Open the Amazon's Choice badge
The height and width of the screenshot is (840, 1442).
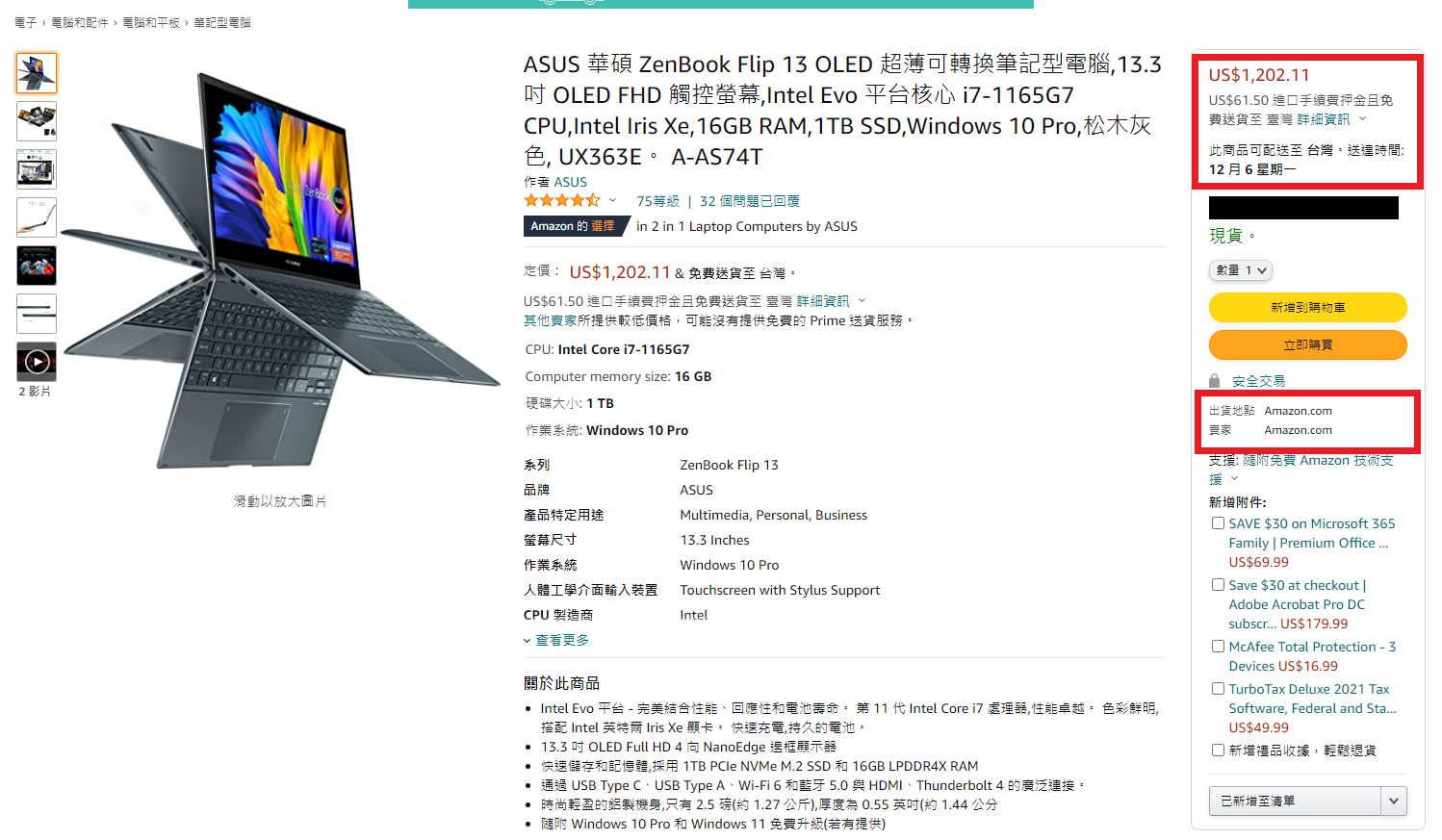(x=574, y=226)
